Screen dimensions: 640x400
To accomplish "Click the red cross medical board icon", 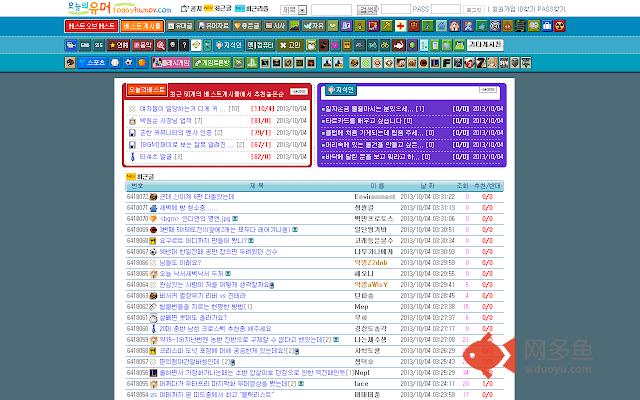I will 400,26.
